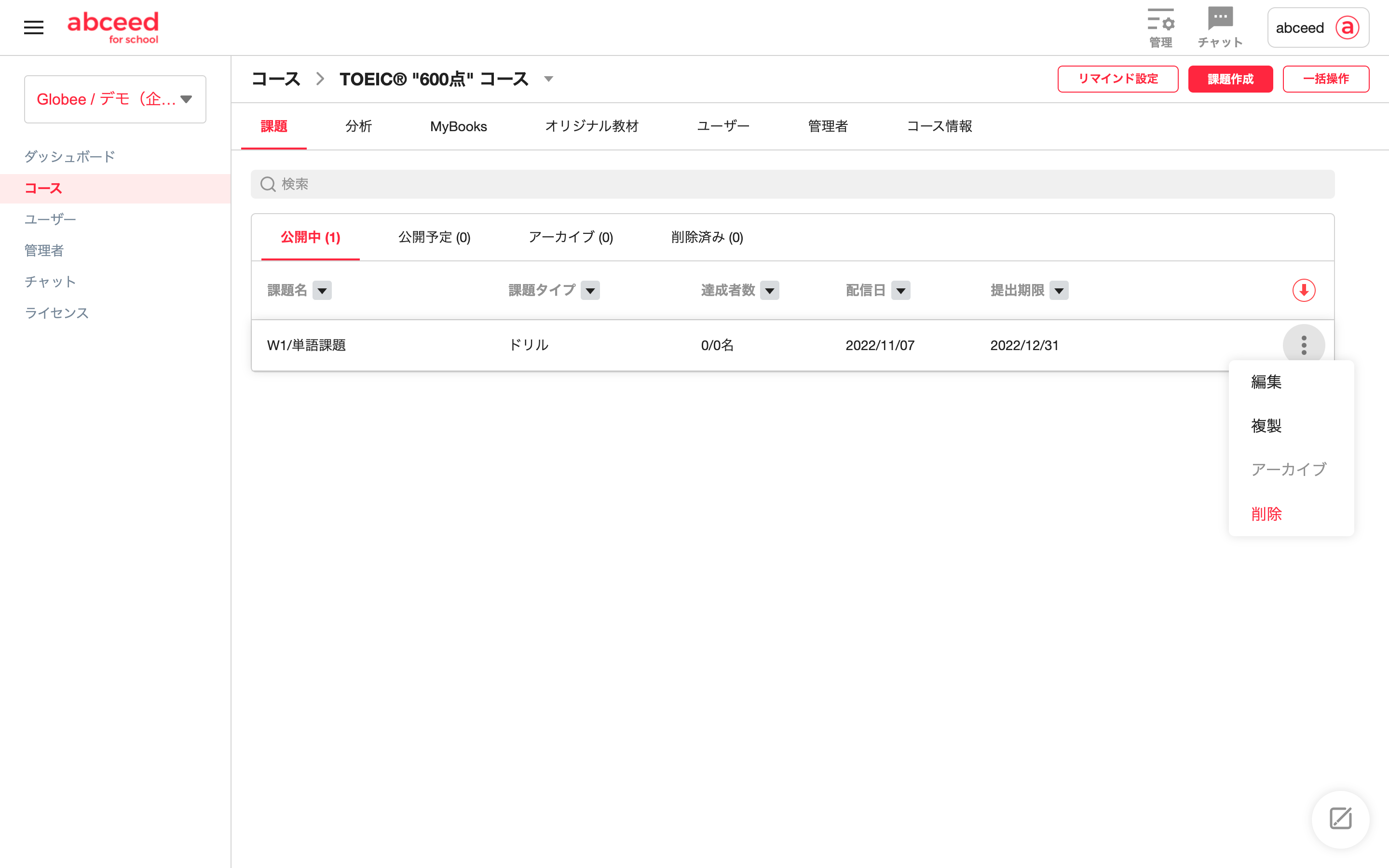Click the 課題作成 button
Viewport: 1389px width, 868px height.
coord(1230,79)
